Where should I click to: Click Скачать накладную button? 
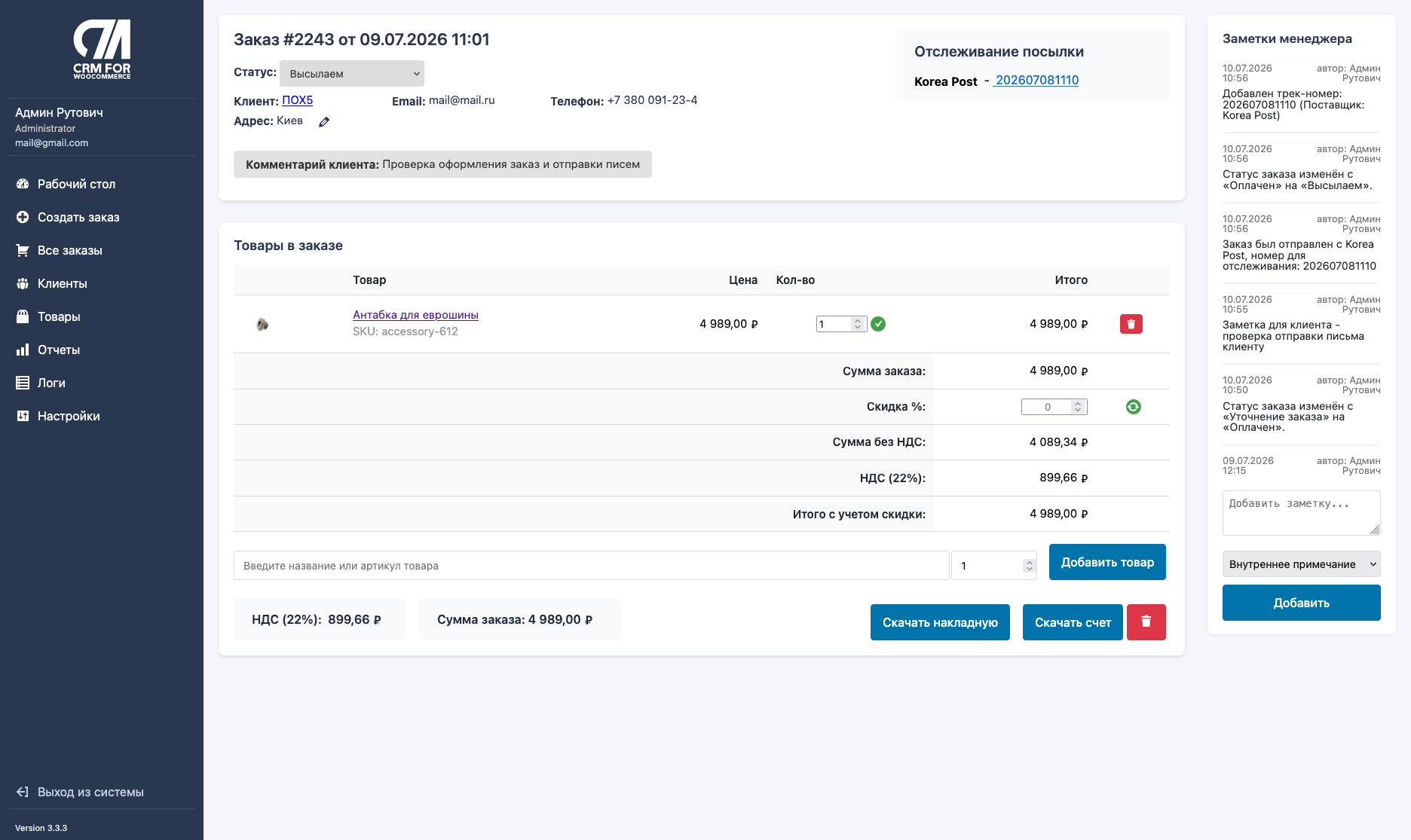pyautogui.click(x=940, y=622)
